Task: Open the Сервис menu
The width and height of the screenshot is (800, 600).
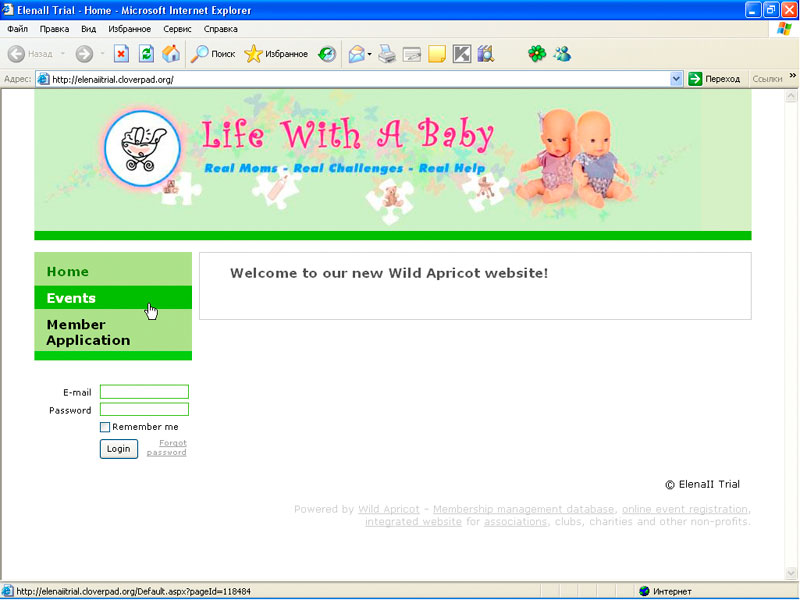Action: click(177, 29)
